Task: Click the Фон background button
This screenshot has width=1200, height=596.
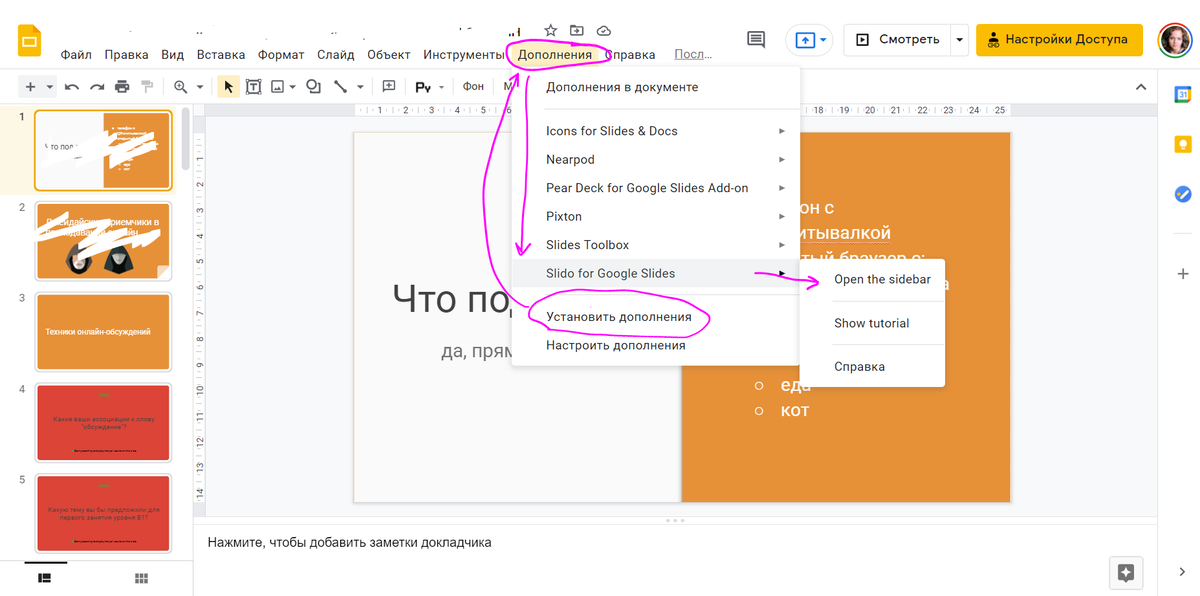Action: tap(473, 87)
